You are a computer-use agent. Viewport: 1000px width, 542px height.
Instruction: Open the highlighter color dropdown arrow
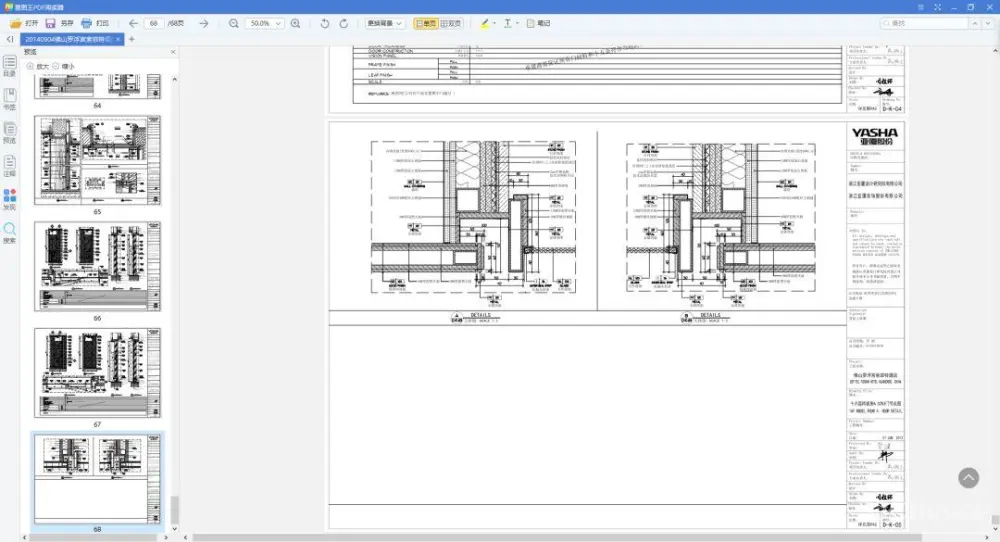[493, 23]
